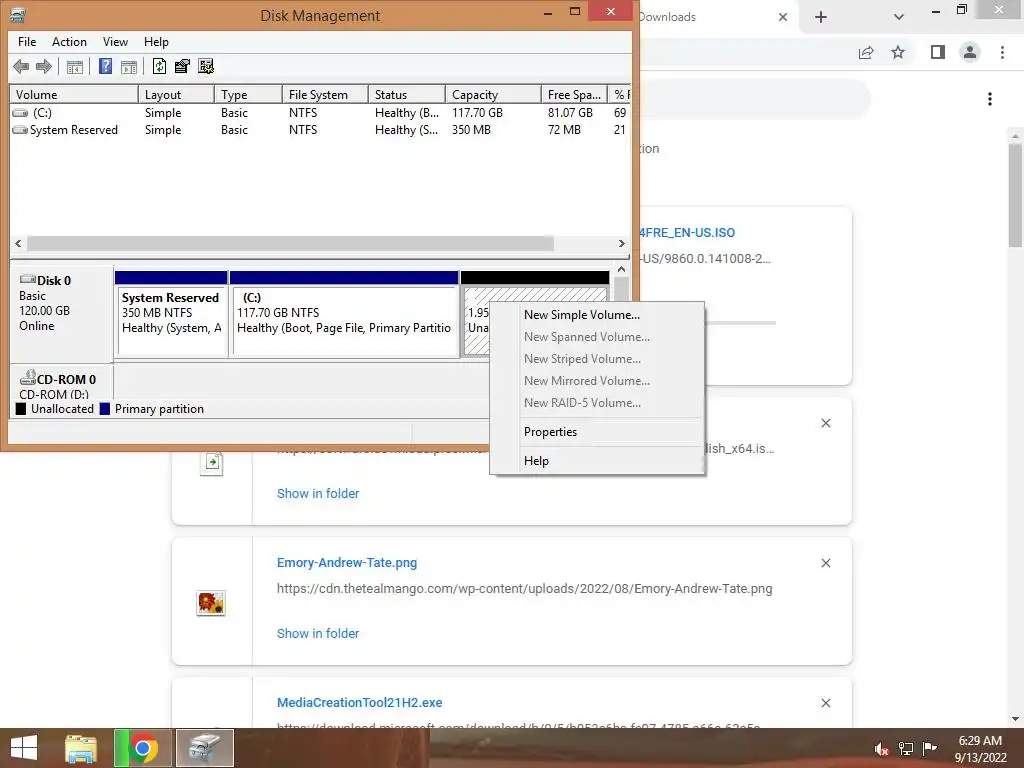Open new Chrome tab with plus button
Screen dimensions: 1024x768
click(821, 17)
